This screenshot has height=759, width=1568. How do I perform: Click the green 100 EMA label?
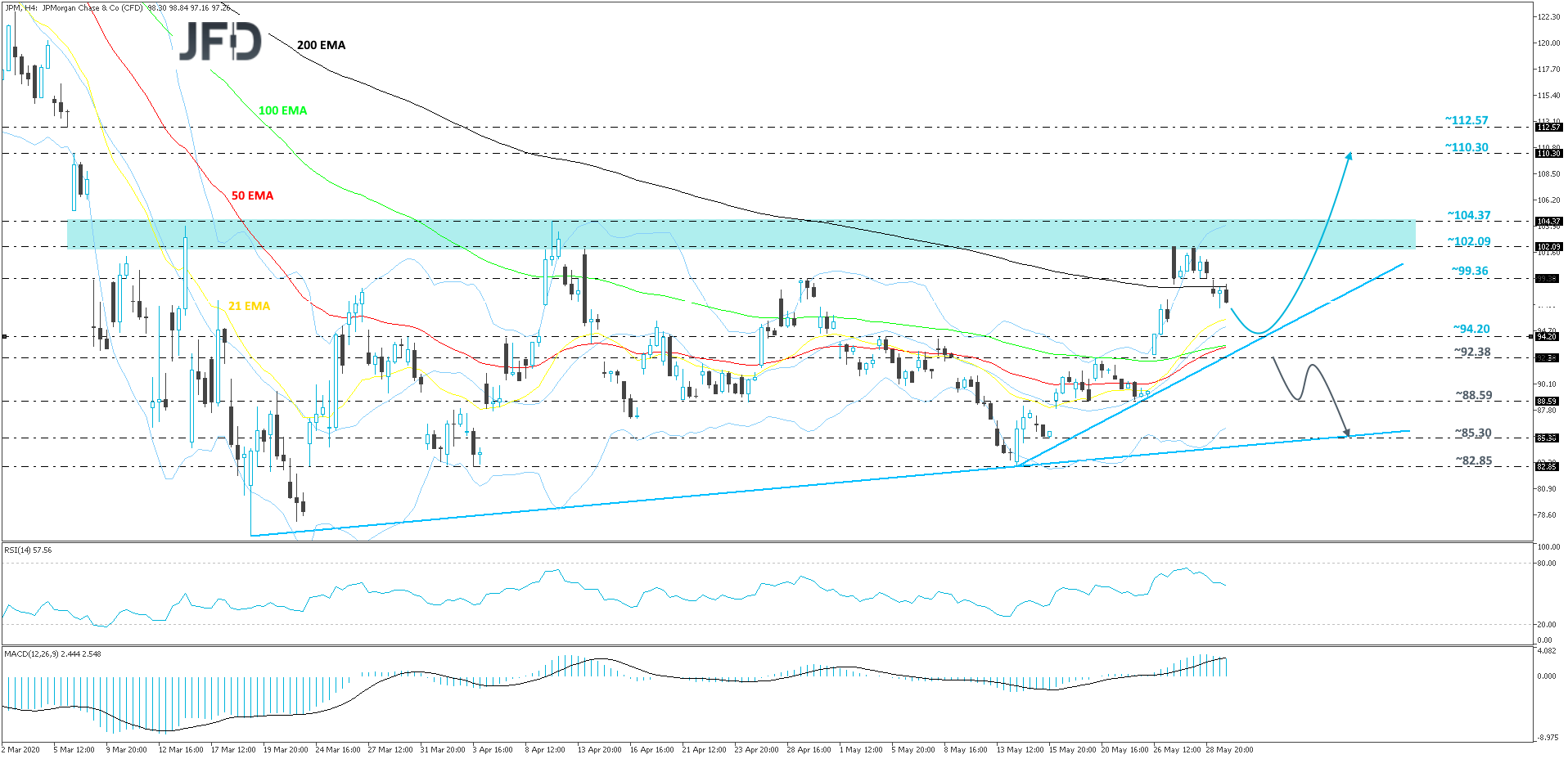pyautogui.click(x=282, y=110)
